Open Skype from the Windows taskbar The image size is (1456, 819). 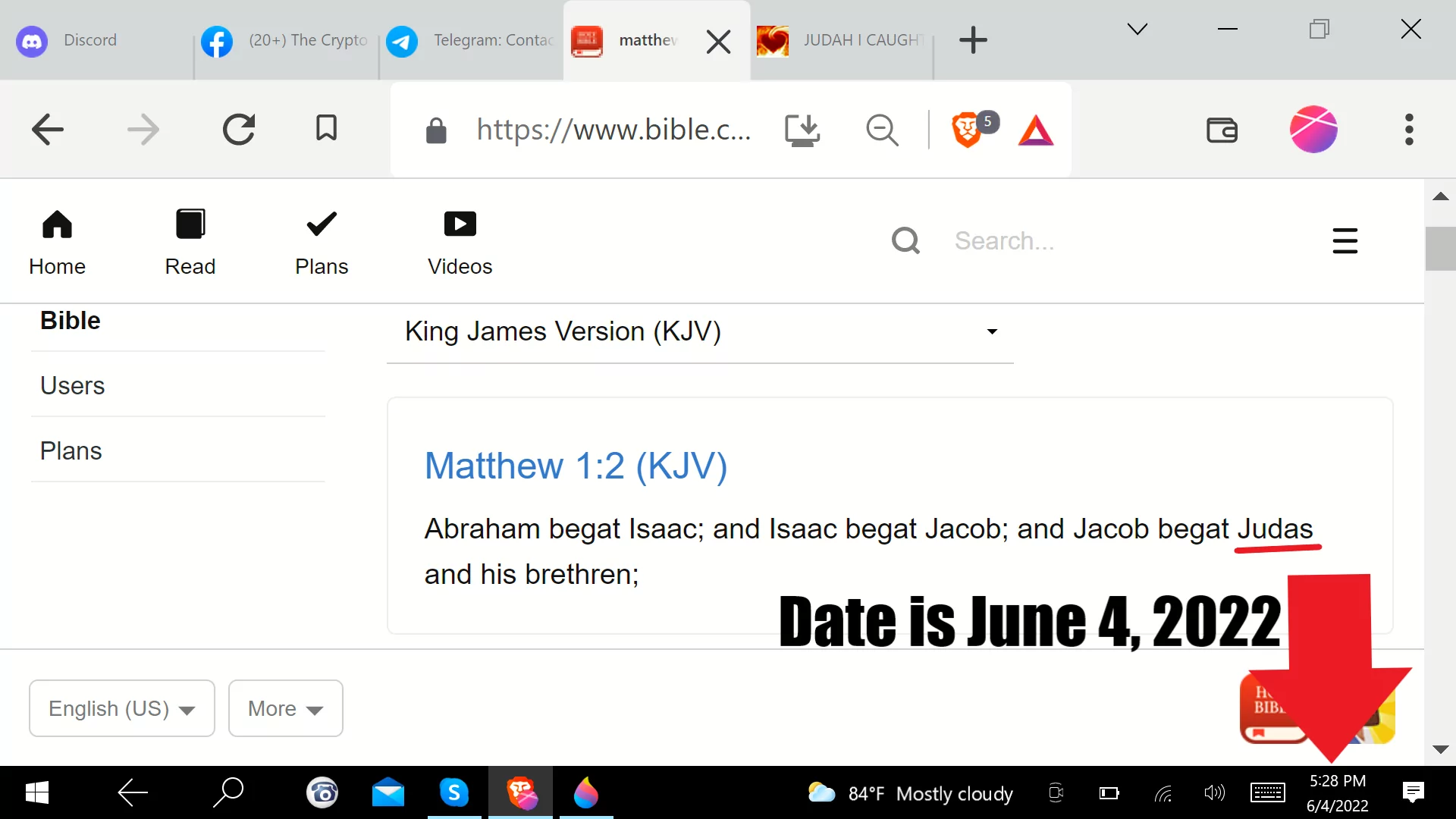(453, 793)
